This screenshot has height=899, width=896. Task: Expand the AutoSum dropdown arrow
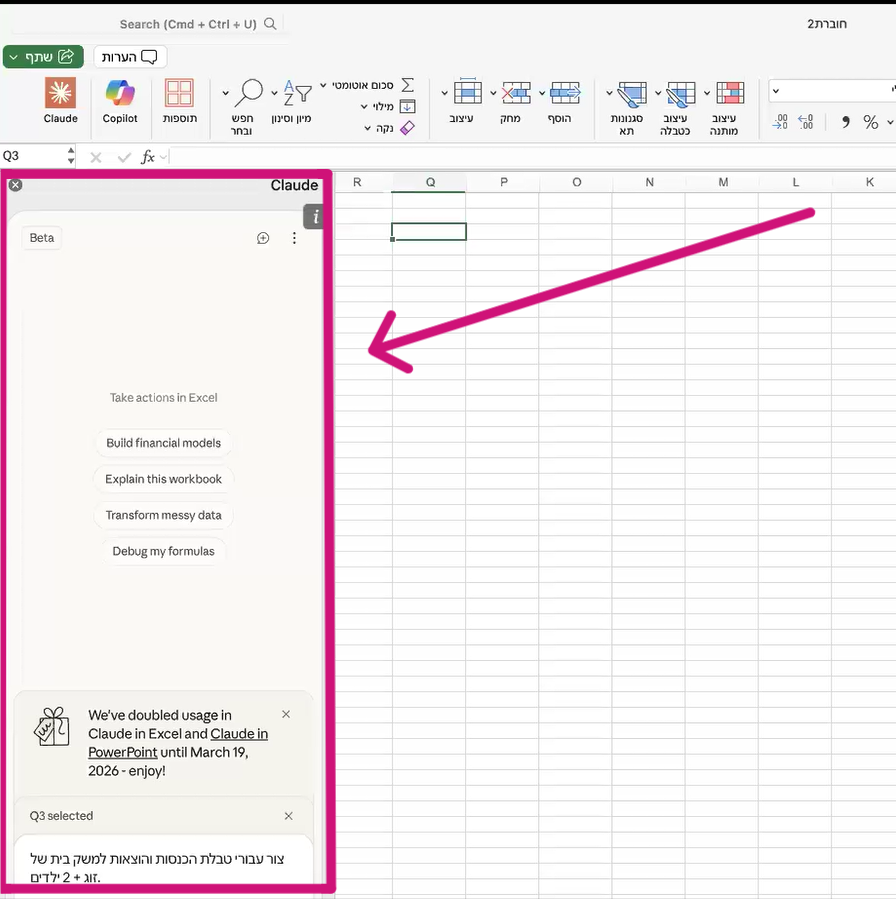tap(323, 85)
